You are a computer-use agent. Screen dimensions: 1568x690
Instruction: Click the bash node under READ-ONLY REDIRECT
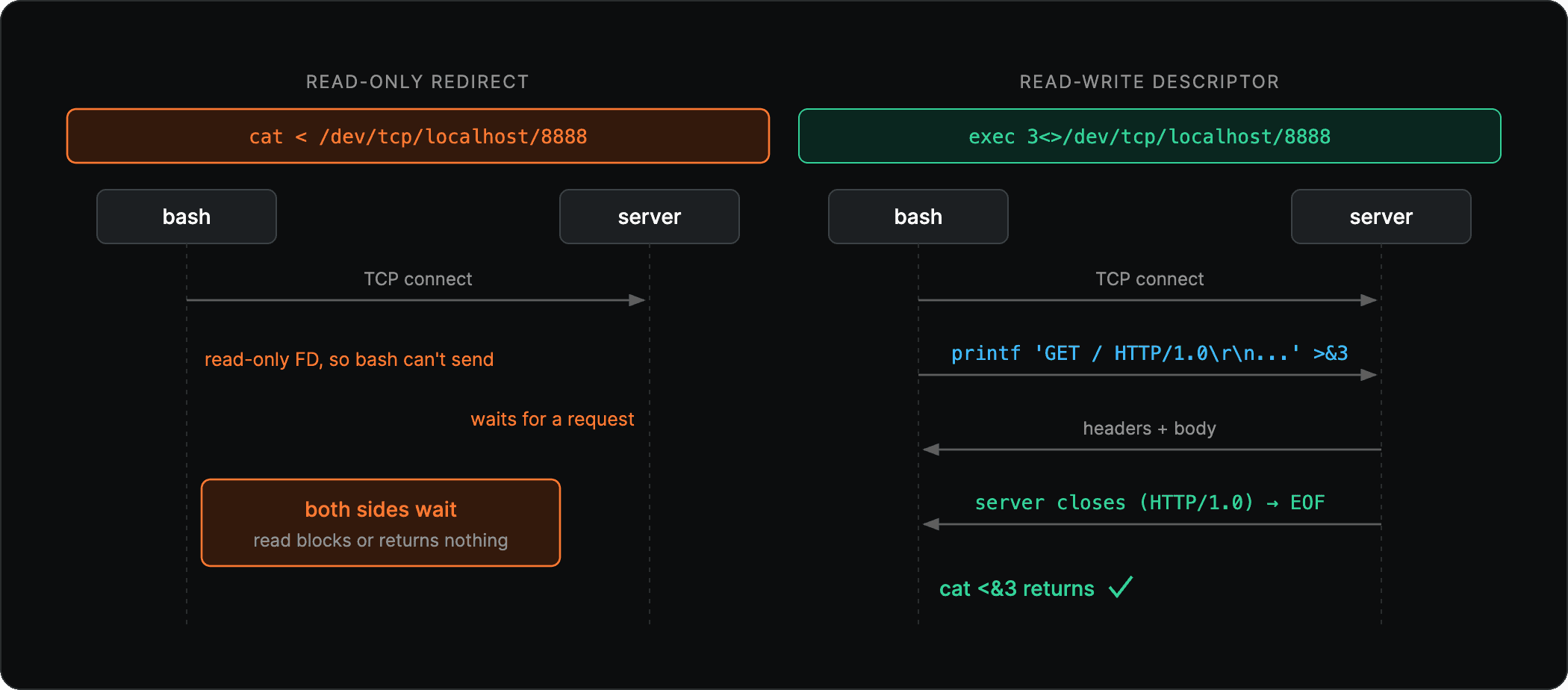[x=187, y=217]
